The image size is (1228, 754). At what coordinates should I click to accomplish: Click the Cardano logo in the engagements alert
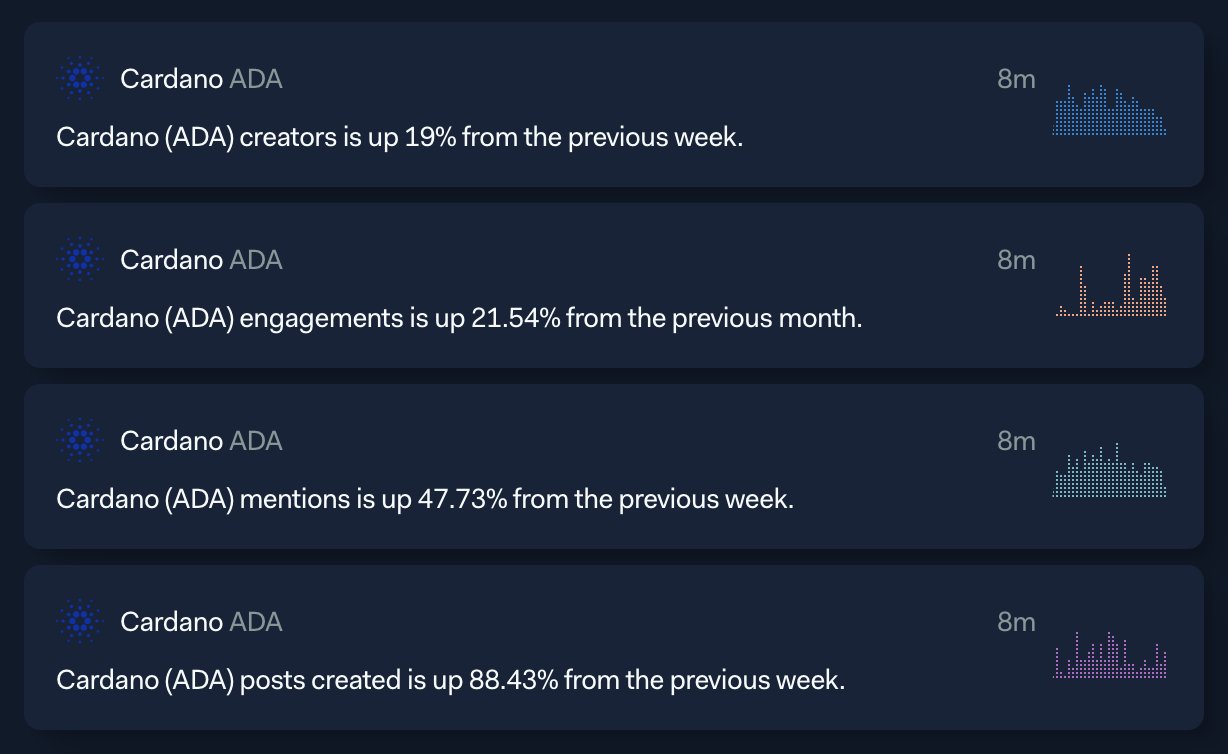point(81,260)
